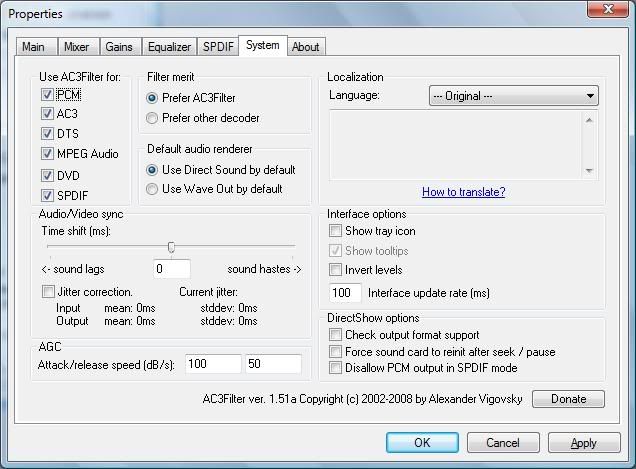Viewport: 636px width, 469px height.
Task: Click the 'sound hastes ->' label
Action: (264, 269)
